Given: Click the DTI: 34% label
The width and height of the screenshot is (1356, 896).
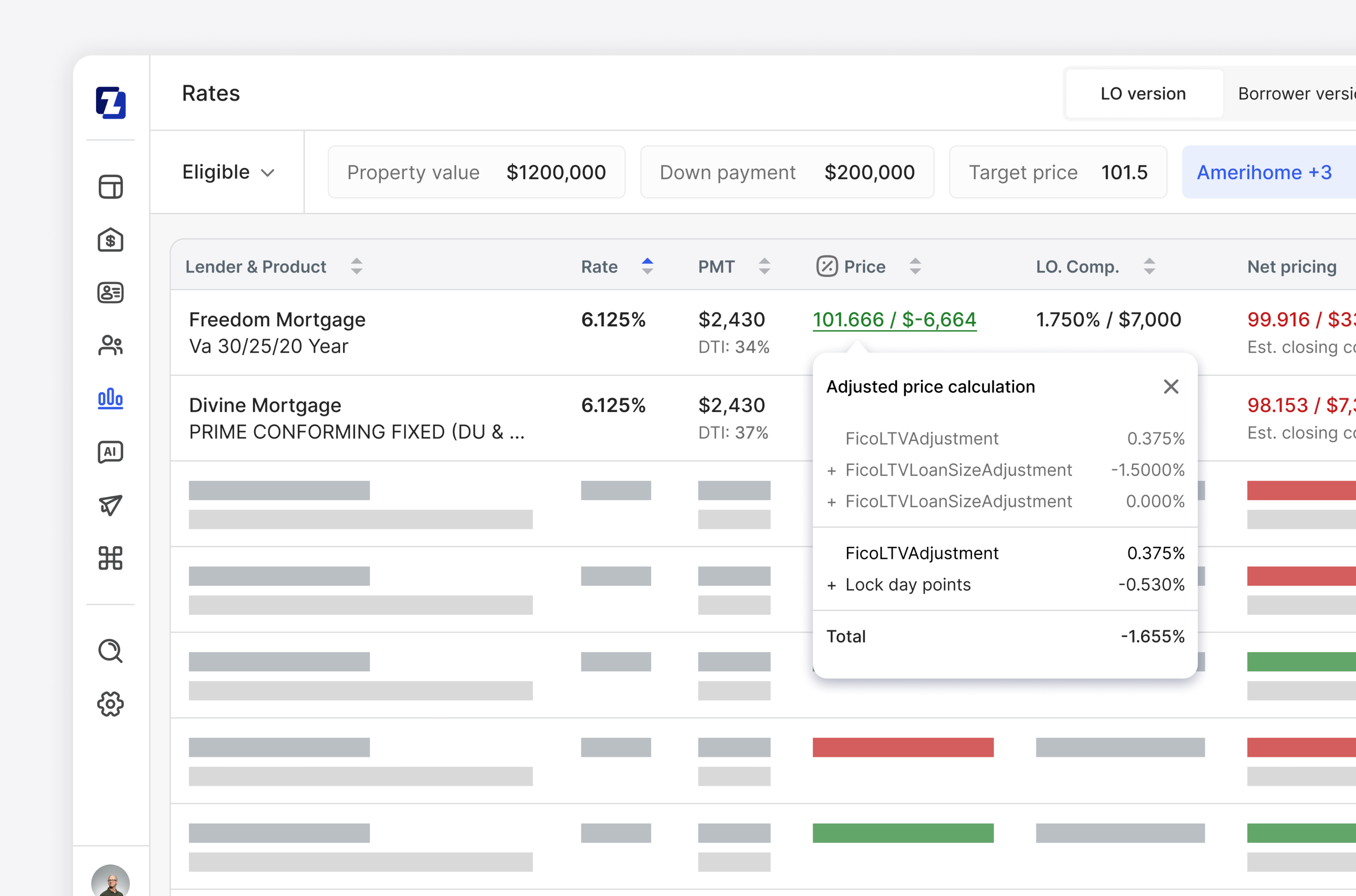Looking at the screenshot, I should (734, 347).
